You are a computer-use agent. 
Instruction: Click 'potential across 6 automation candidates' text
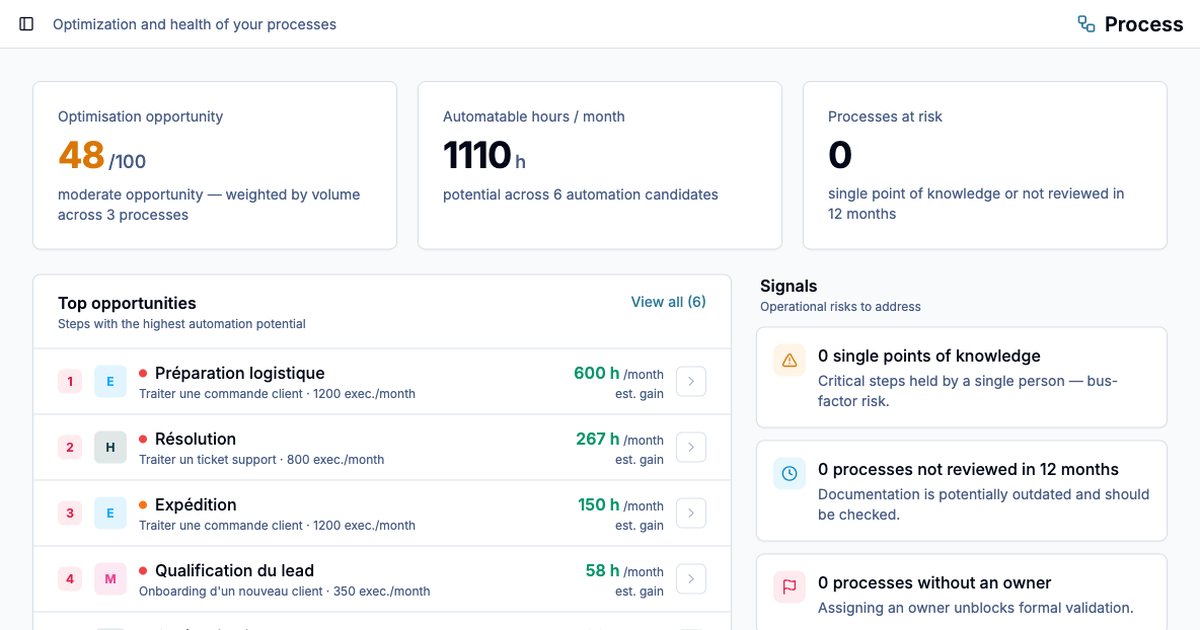581,195
